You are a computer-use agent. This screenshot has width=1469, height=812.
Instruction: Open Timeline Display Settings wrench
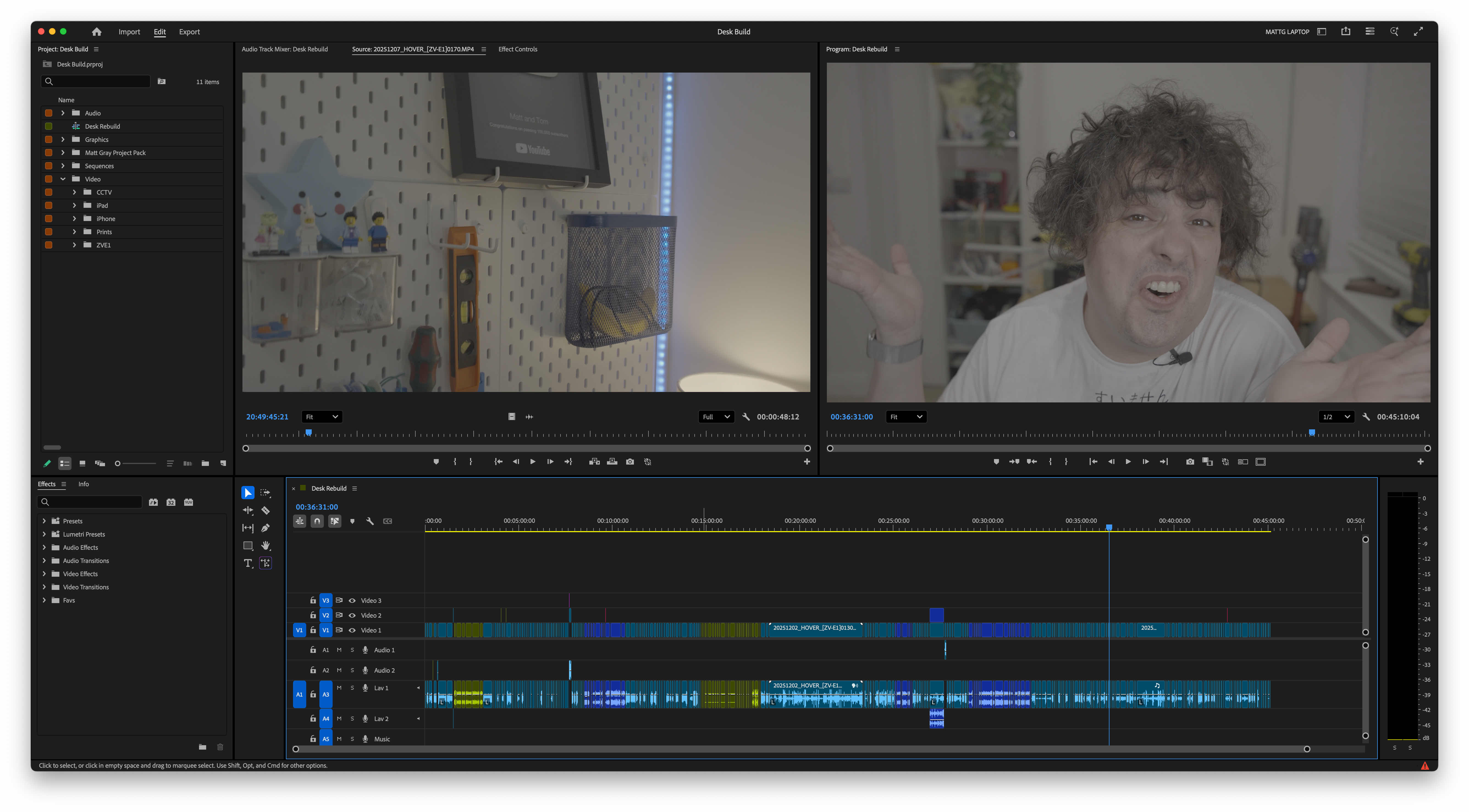pyautogui.click(x=369, y=521)
